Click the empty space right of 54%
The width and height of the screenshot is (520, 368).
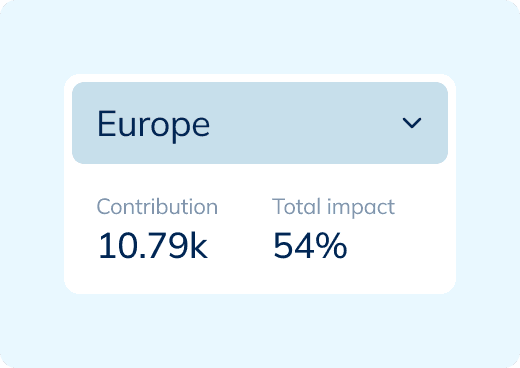point(400,246)
